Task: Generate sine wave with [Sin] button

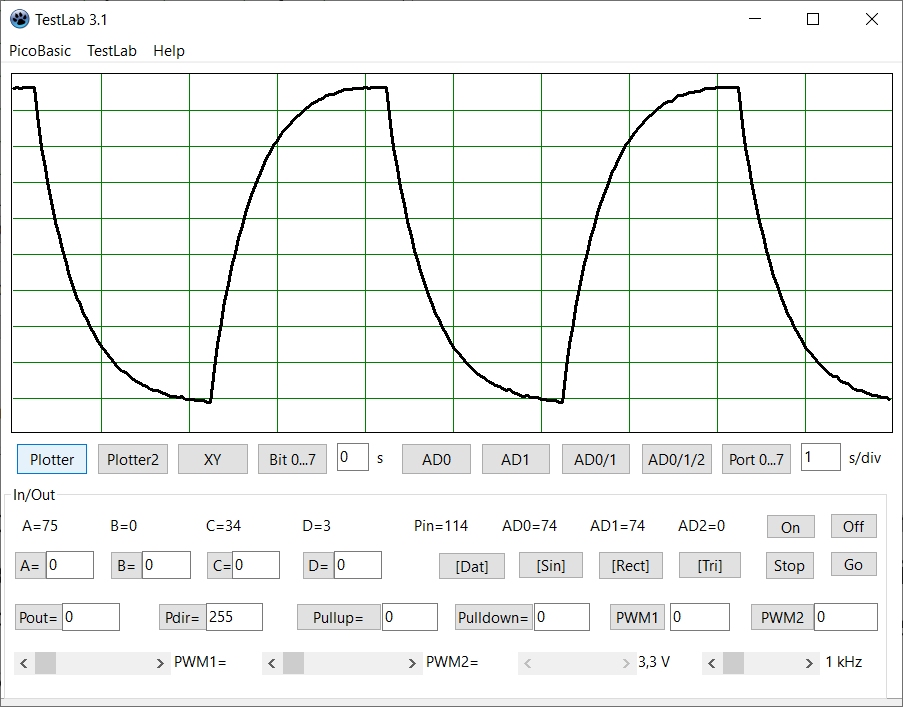Action: point(551,565)
